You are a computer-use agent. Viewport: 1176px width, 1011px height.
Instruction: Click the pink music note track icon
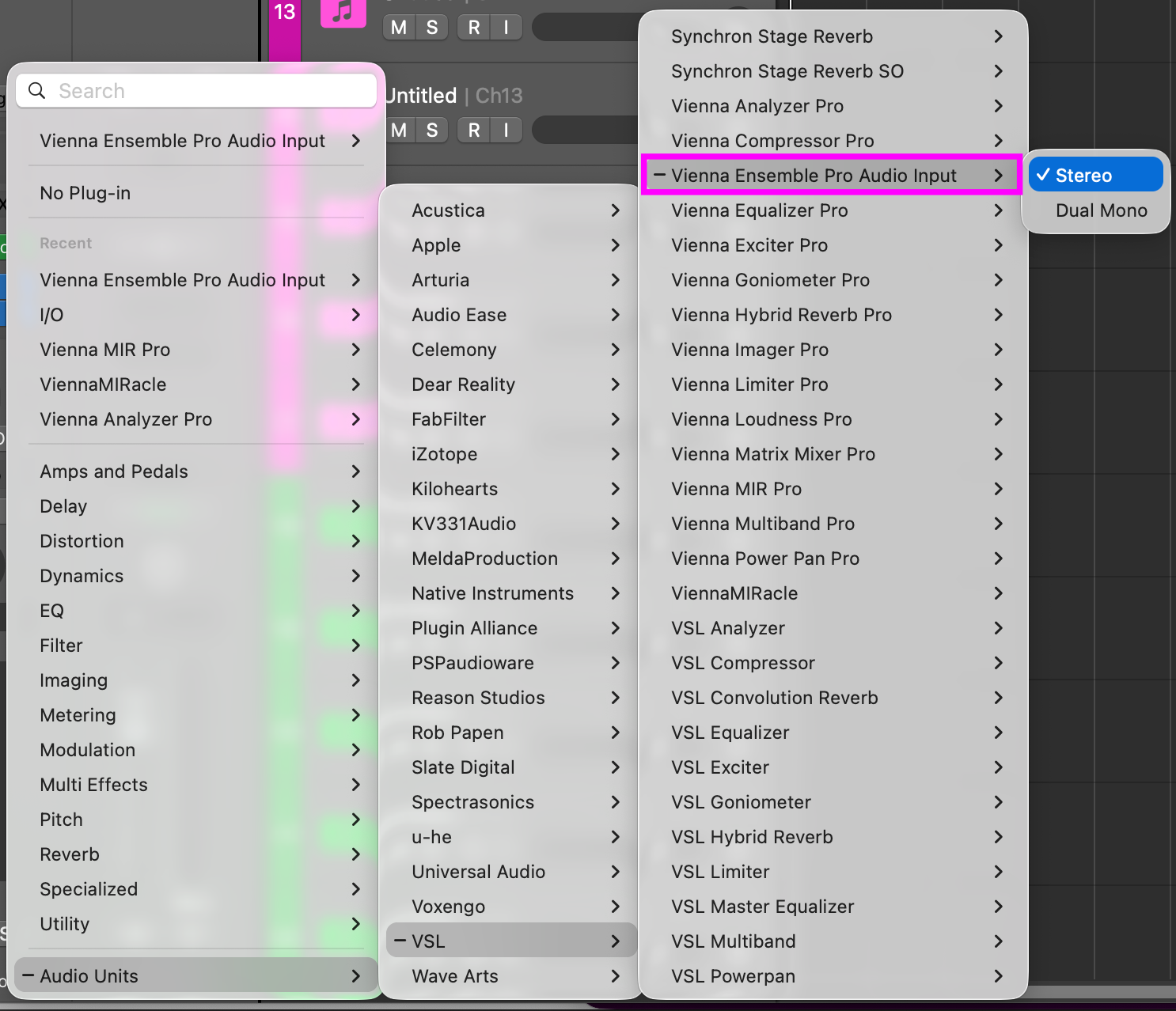click(343, 13)
